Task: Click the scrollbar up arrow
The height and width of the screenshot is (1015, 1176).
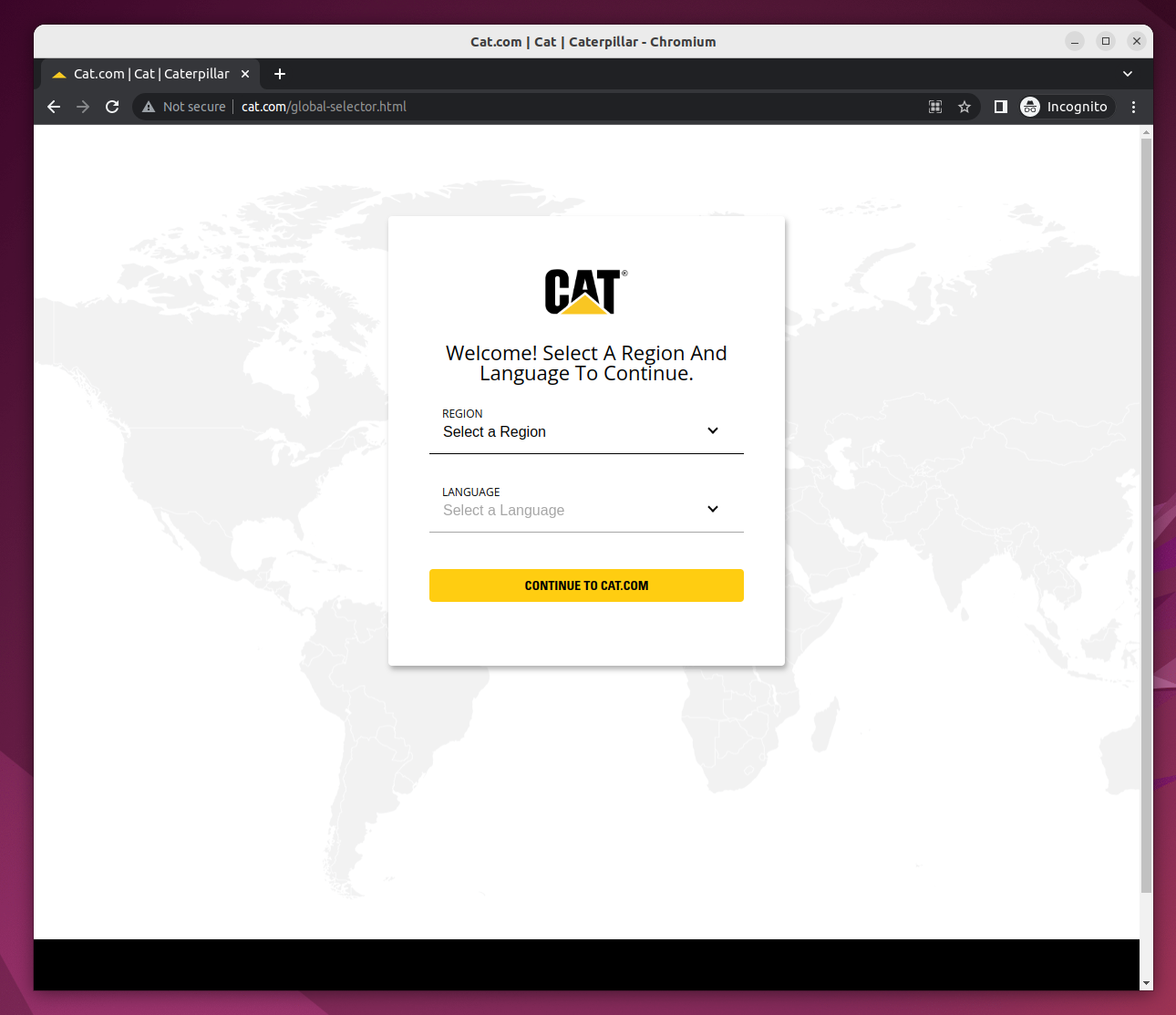Action: (x=1147, y=132)
